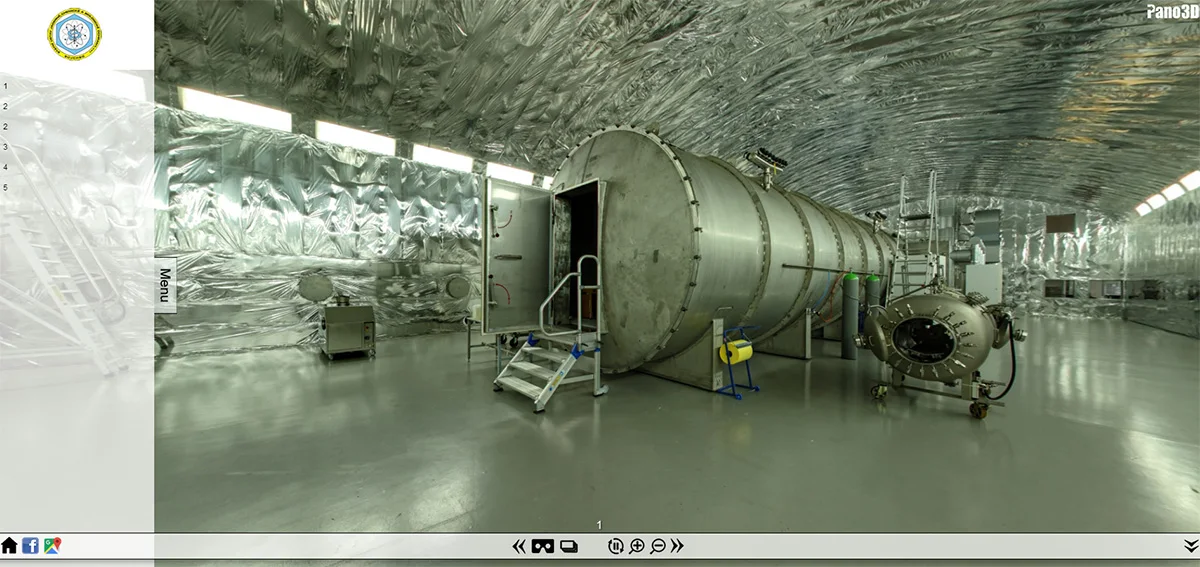The width and height of the screenshot is (1200, 567).
Task: Zoom out with the magnifier minus icon
Action: [658, 546]
